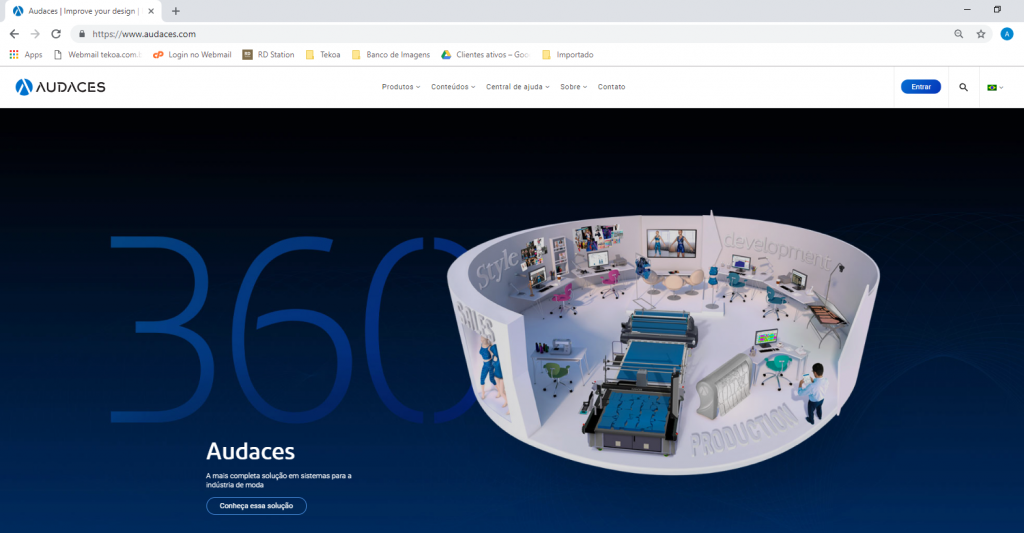
Task: Click the address bar URL field
Action: pyautogui.click(x=509, y=34)
